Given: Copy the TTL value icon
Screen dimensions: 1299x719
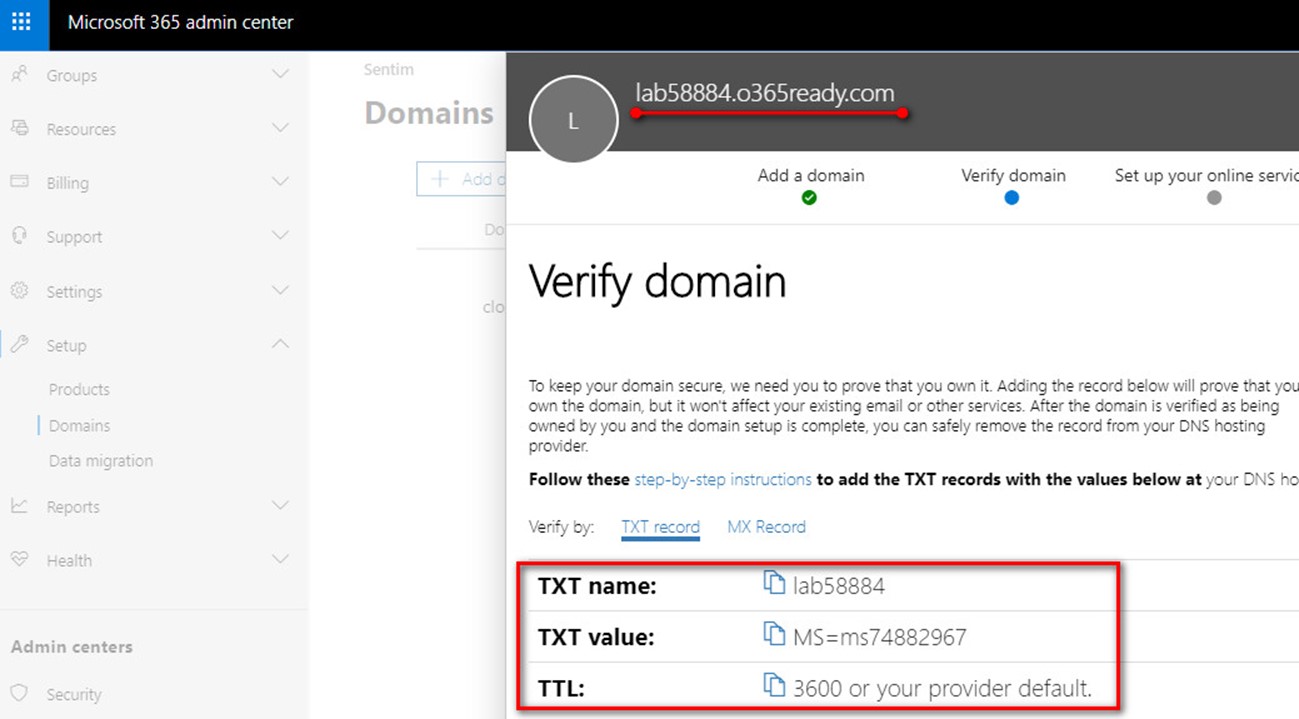Looking at the screenshot, I should (774, 686).
